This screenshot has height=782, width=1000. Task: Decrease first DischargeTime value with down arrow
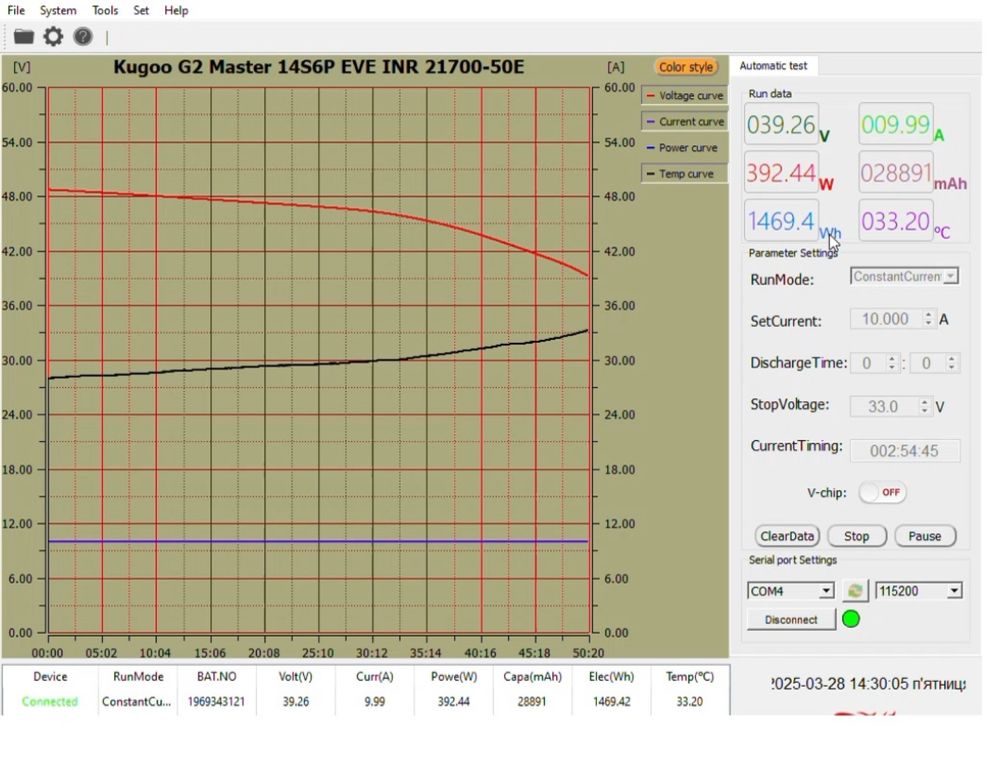click(x=892, y=367)
